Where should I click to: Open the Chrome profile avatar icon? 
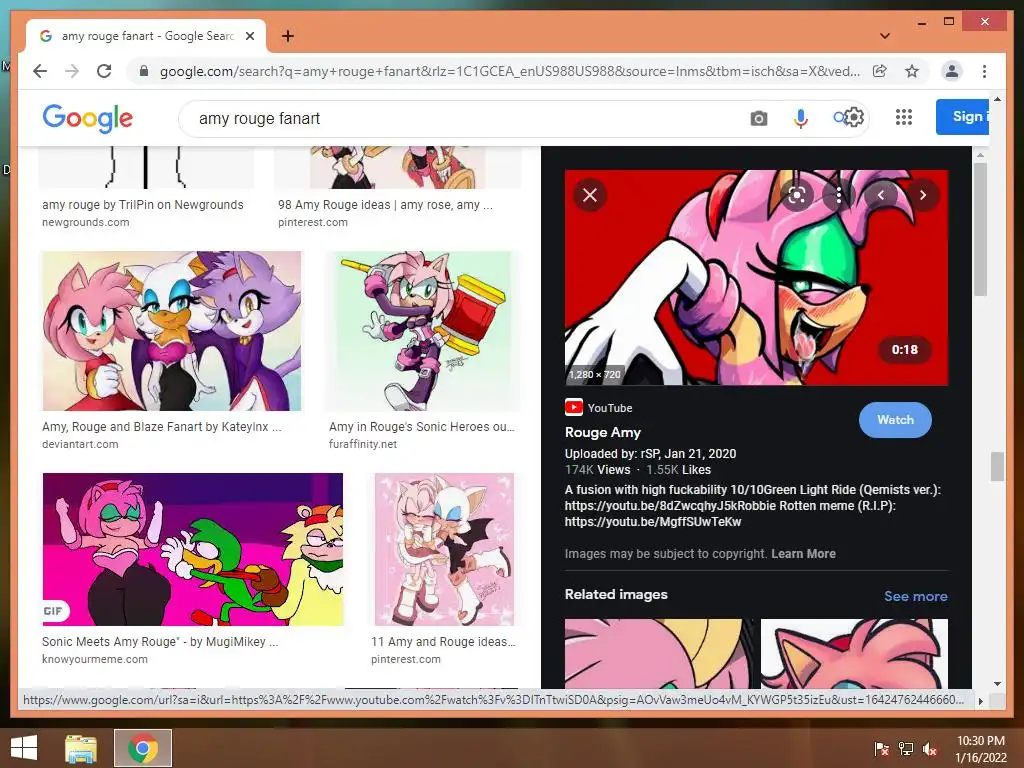952,71
